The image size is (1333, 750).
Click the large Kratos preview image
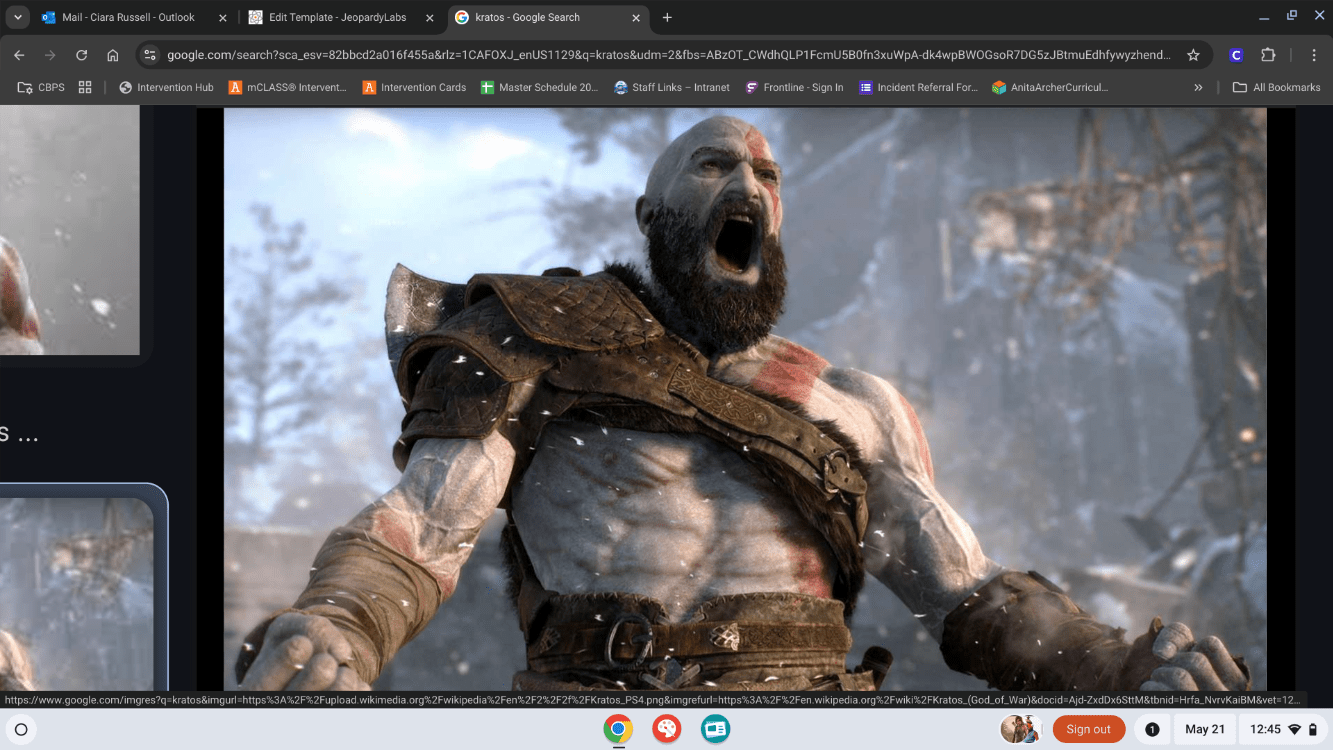pyautogui.click(x=745, y=399)
